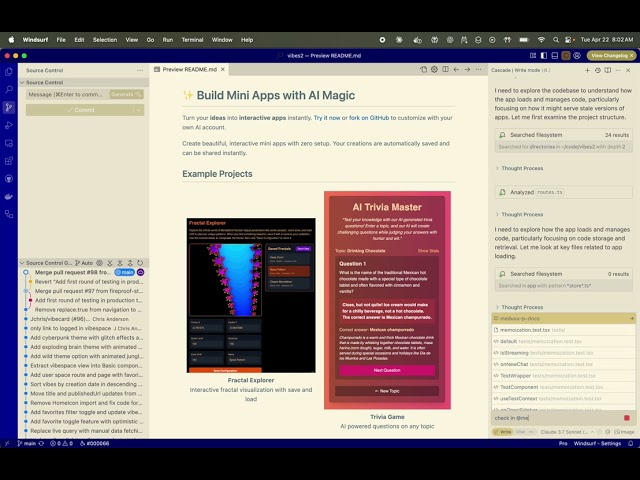
Task: Click the Fractal Explorer screenshot image
Action: 251,295
